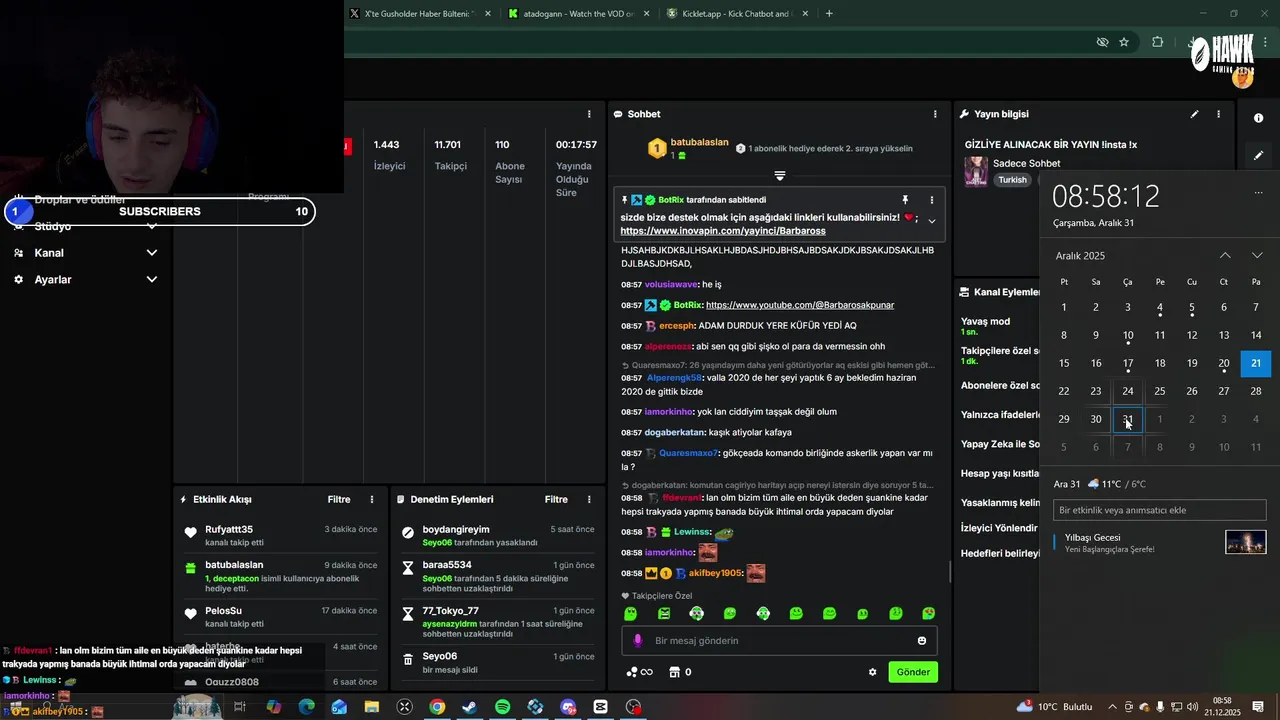Select calendar date 21

(1256, 363)
